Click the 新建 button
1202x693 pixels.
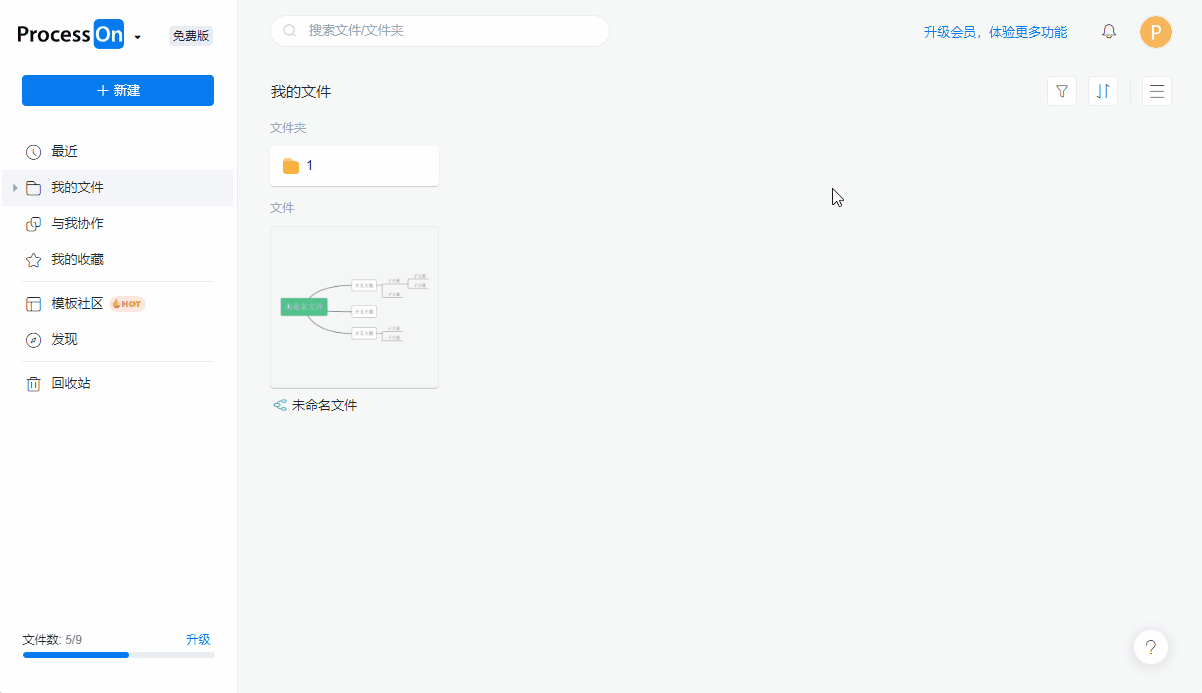(118, 90)
